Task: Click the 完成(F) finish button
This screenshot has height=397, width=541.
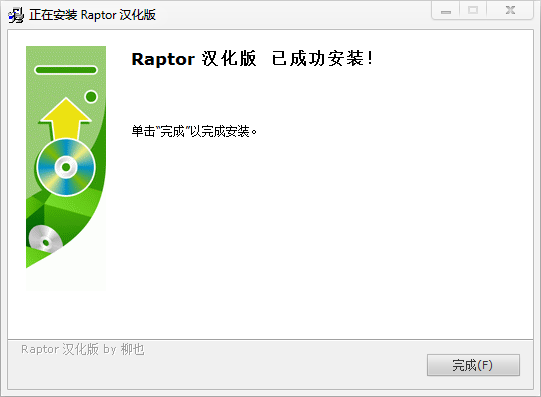Action: (473, 365)
